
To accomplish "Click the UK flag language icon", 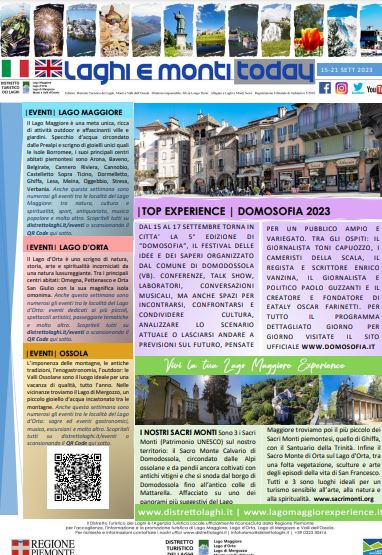I will [49, 69].
